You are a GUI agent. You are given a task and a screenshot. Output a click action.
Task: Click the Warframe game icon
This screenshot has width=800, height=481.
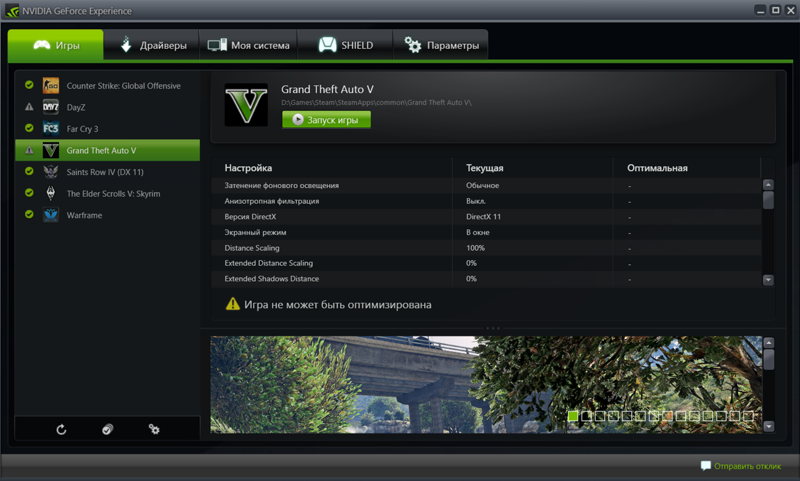pyautogui.click(x=51, y=215)
